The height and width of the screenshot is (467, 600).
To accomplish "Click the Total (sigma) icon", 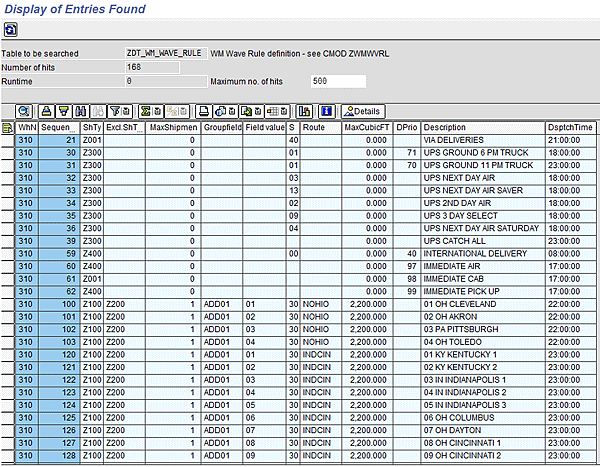I will [x=146, y=110].
